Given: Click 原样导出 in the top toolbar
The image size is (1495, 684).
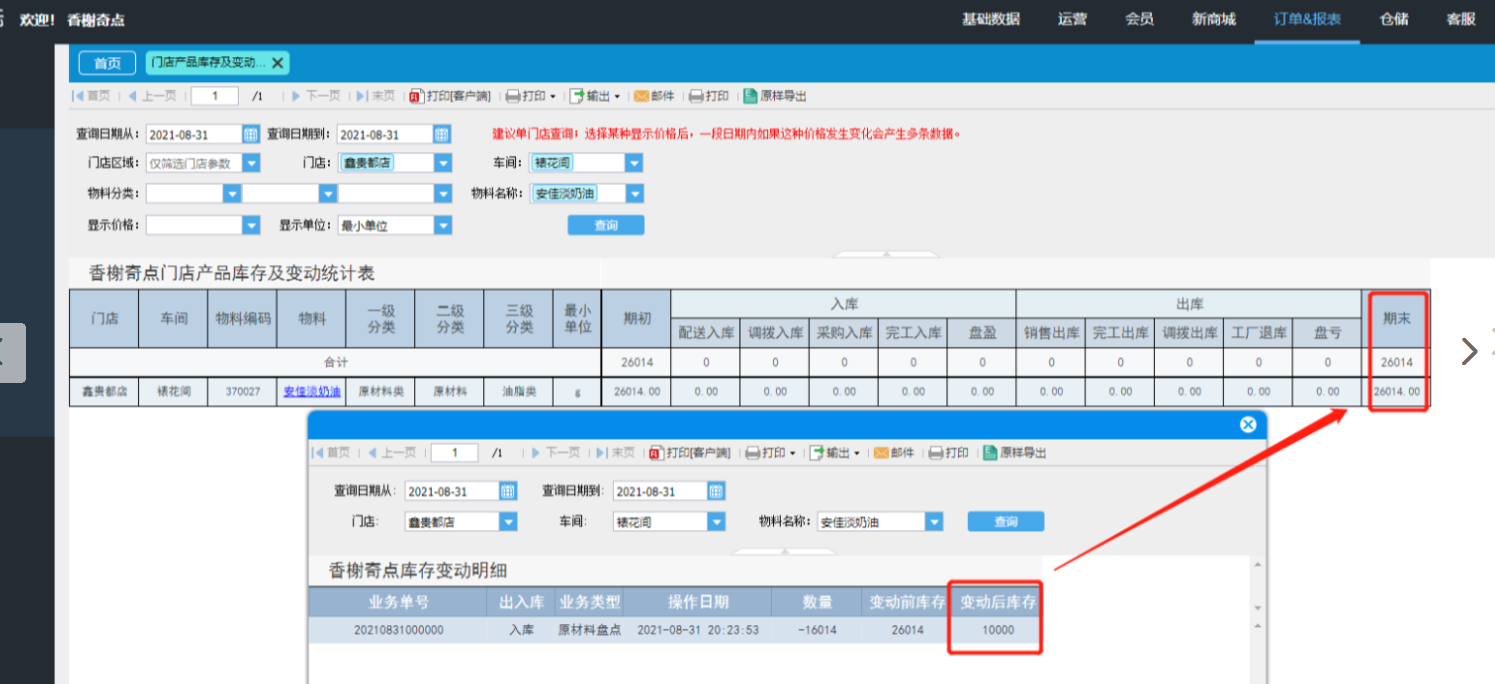Looking at the screenshot, I should click(x=751, y=96).
